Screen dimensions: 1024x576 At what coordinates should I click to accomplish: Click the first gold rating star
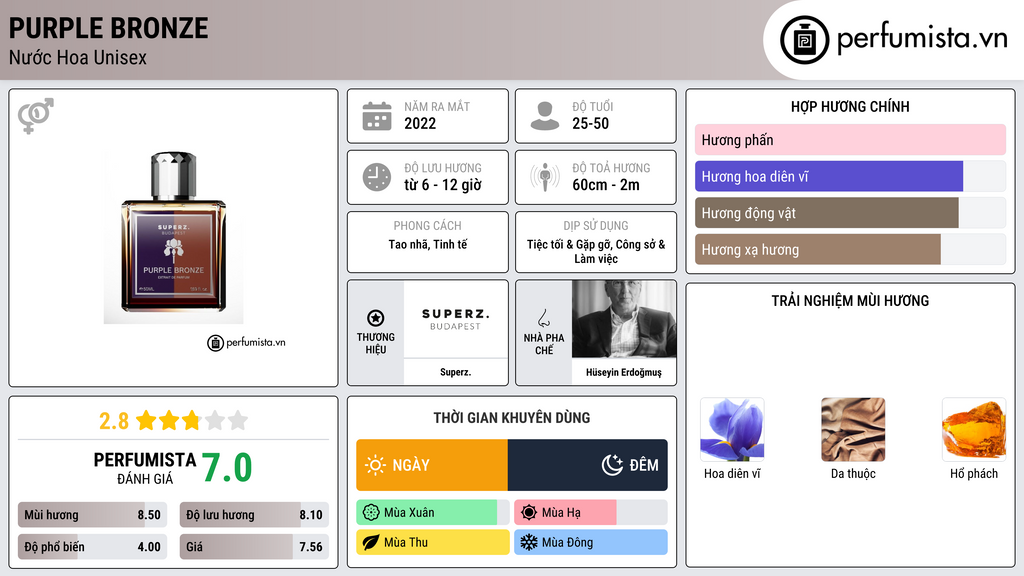[146, 420]
